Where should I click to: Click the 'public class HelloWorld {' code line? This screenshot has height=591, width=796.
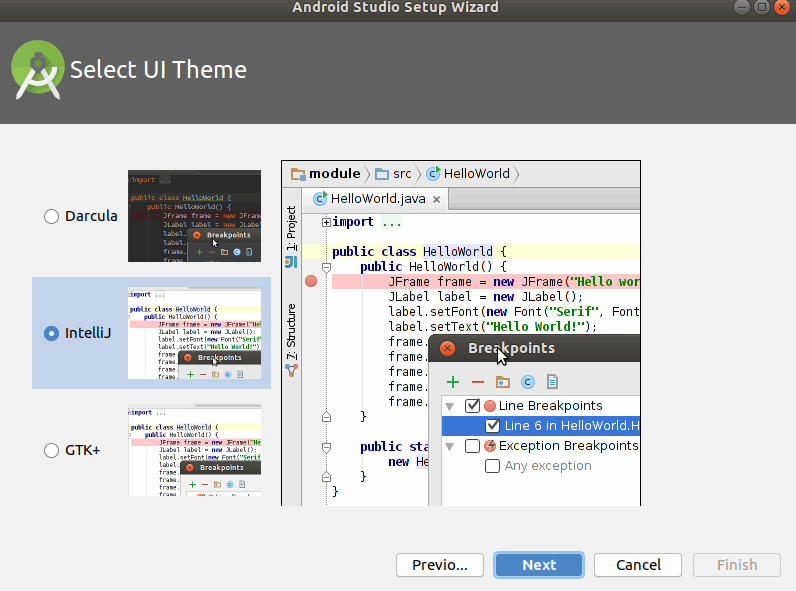coord(419,252)
